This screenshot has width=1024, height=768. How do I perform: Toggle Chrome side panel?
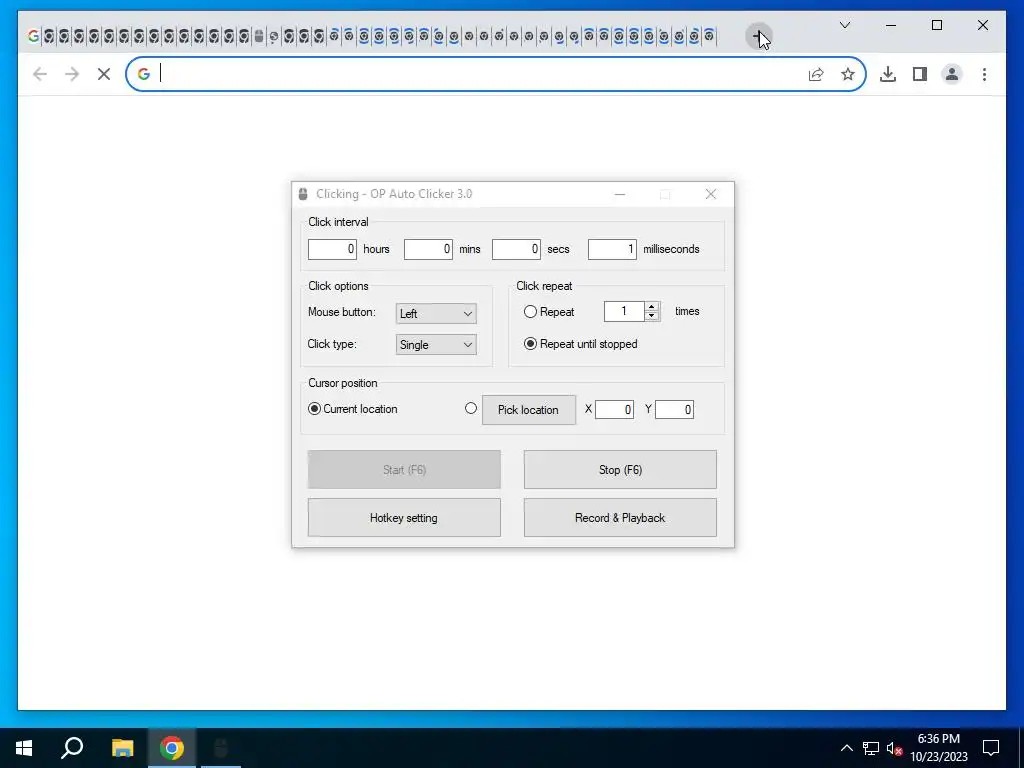(x=920, y=74)
